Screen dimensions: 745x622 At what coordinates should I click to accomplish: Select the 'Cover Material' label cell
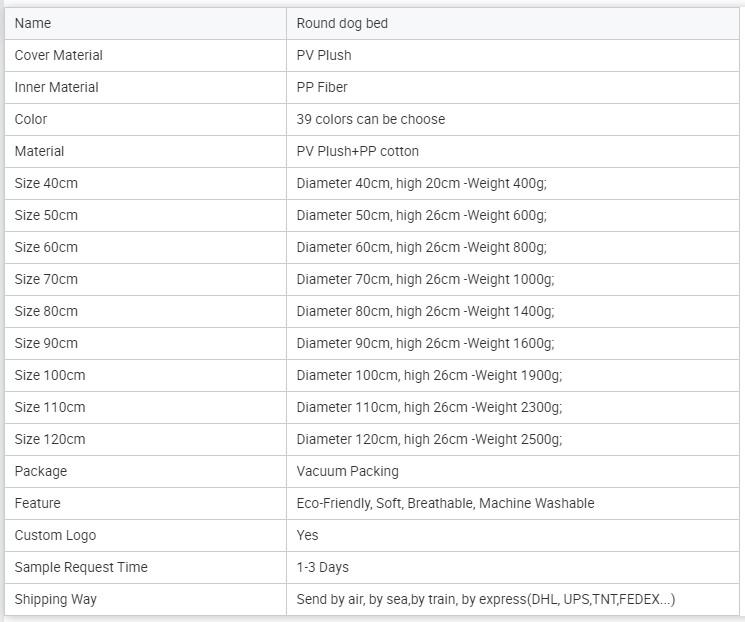point(145,56)
